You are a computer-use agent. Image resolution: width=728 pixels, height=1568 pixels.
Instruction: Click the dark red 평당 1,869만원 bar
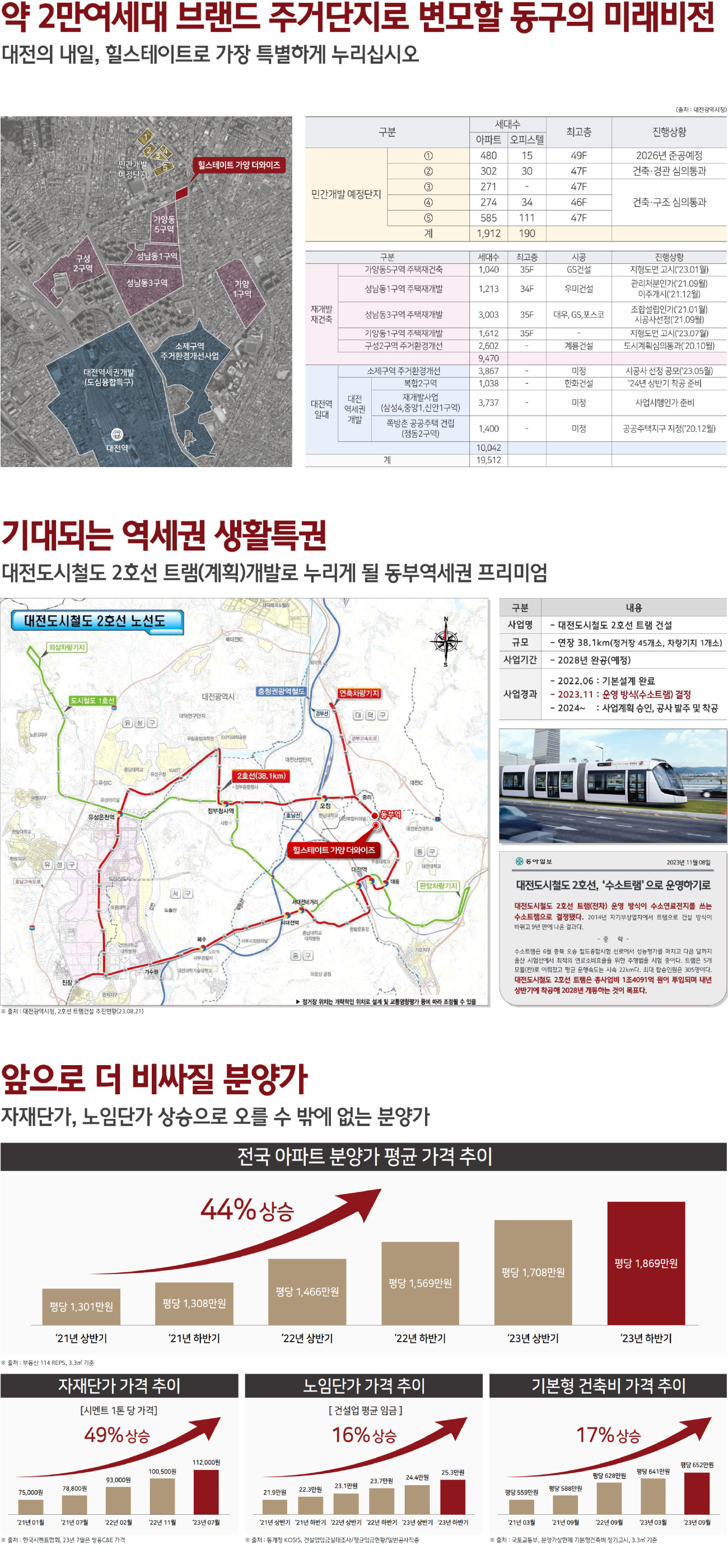(x=646, y=1263)
